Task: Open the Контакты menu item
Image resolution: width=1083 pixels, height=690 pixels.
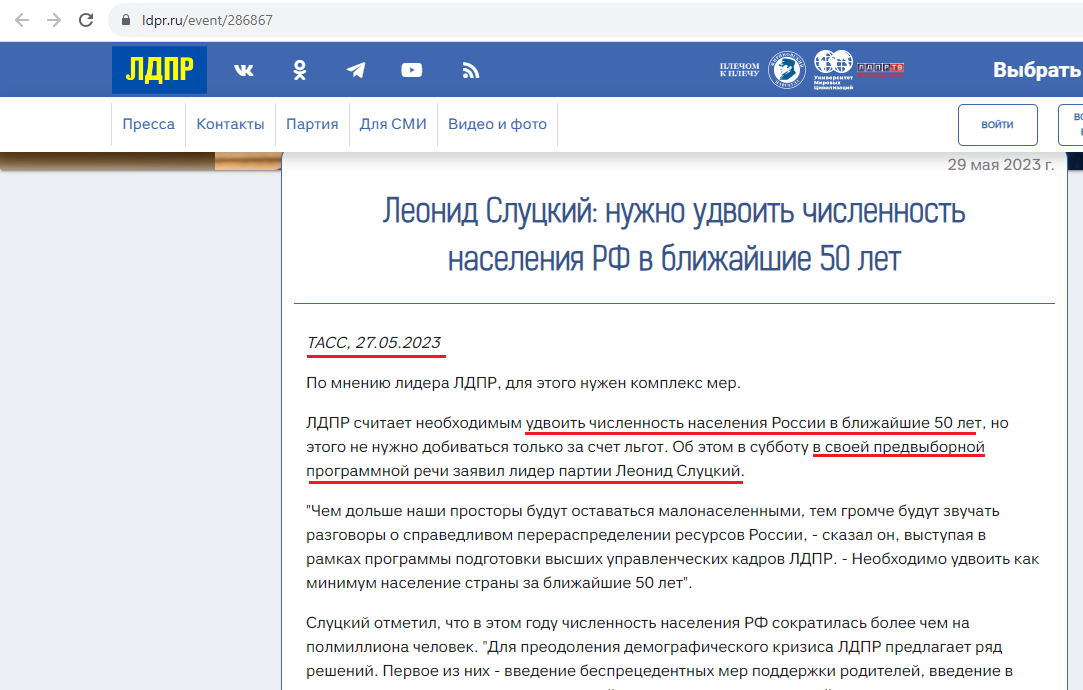Action: pos(230,124)
